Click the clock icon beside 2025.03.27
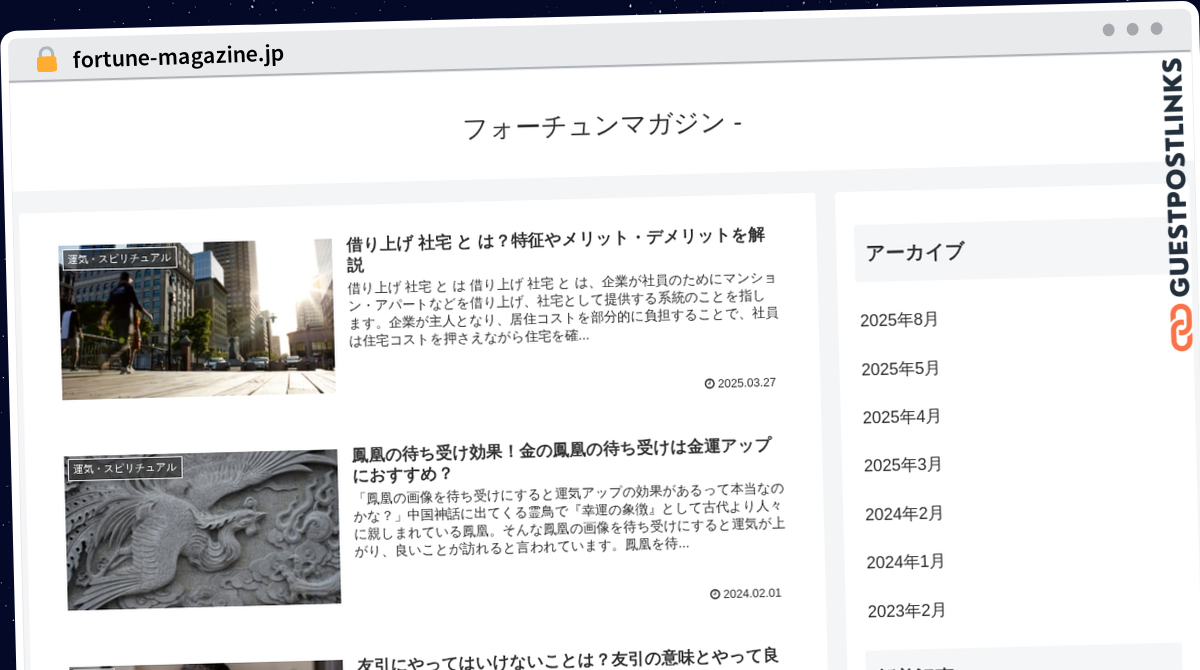Viewport: 1200px width, 670px height. pos(710,383)
